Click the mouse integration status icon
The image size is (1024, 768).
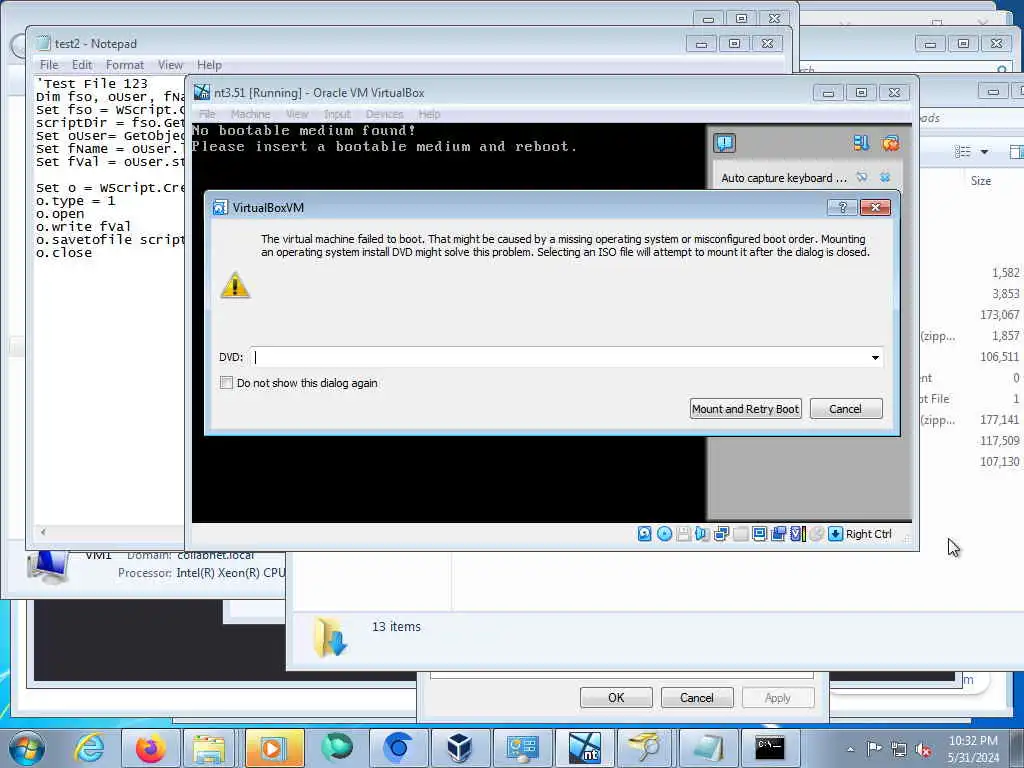pos(816,534)
